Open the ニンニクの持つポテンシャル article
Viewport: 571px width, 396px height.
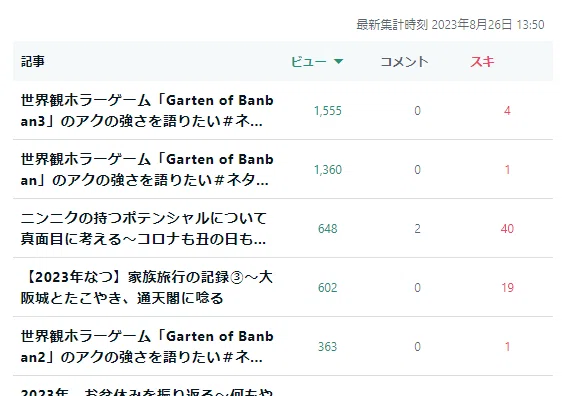click(x=144, y=228)
